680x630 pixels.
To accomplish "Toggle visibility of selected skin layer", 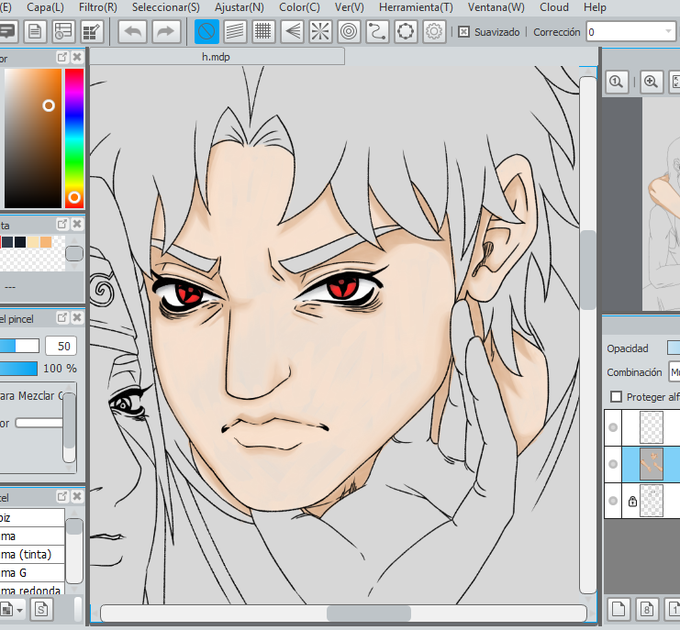I will pyautogui.click(x=613, y=464).
